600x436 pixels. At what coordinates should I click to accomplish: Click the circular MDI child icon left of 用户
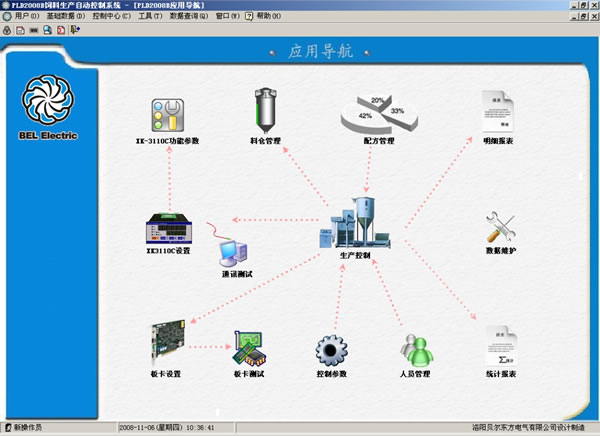pos(7,16)
